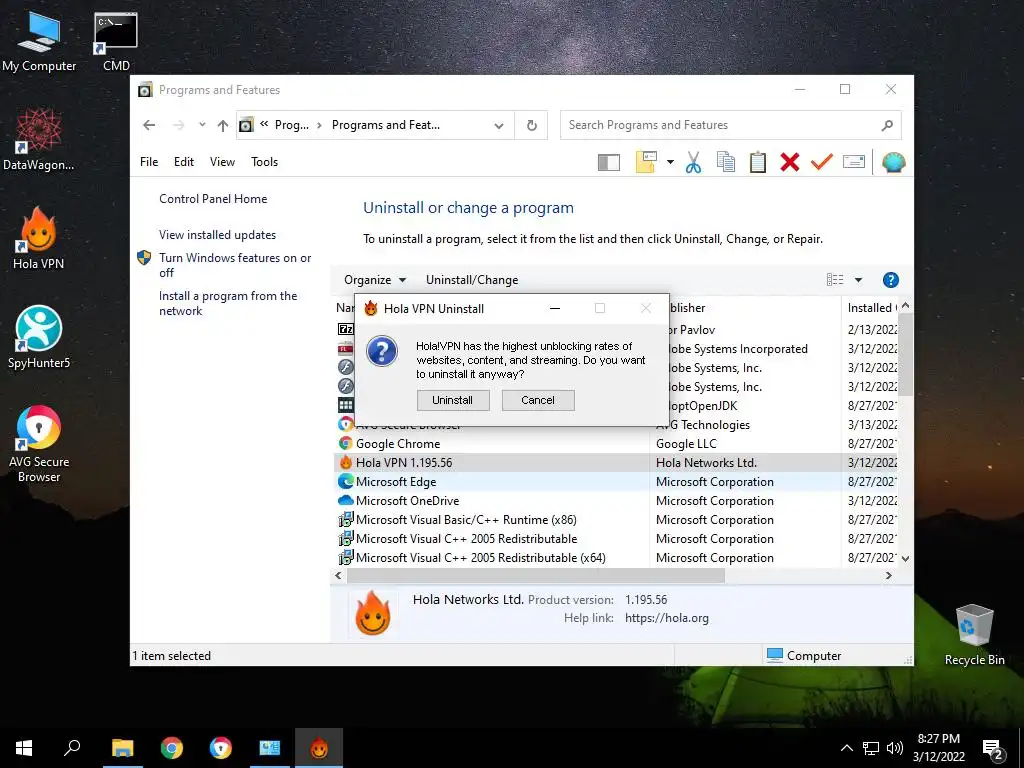This screenshot has height=768, width=1024.
Task: Click Install a program from the network
Action: click(228, 303)
